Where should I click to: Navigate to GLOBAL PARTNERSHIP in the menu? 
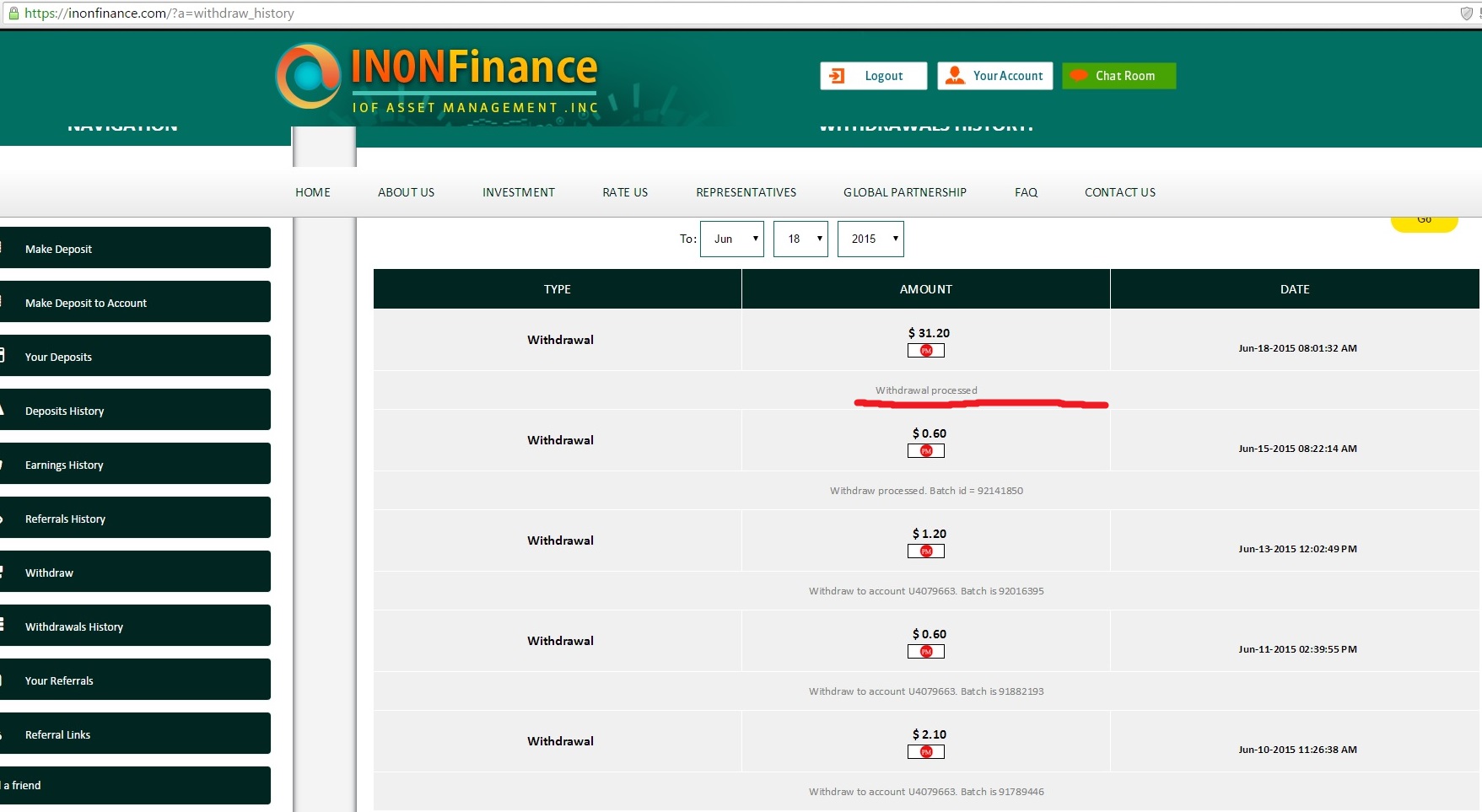tap(905, 192)
